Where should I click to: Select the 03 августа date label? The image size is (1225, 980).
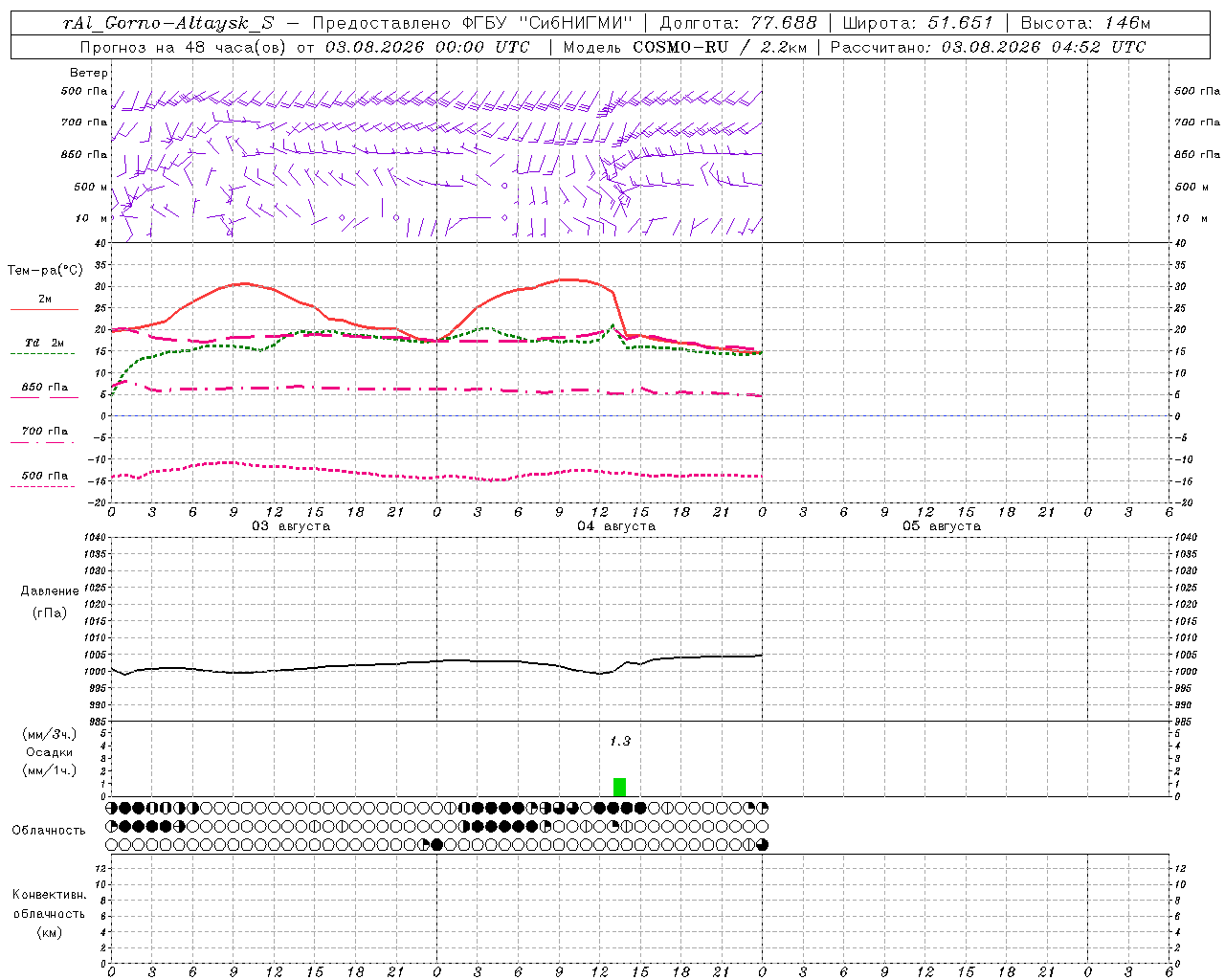[291, 525]
